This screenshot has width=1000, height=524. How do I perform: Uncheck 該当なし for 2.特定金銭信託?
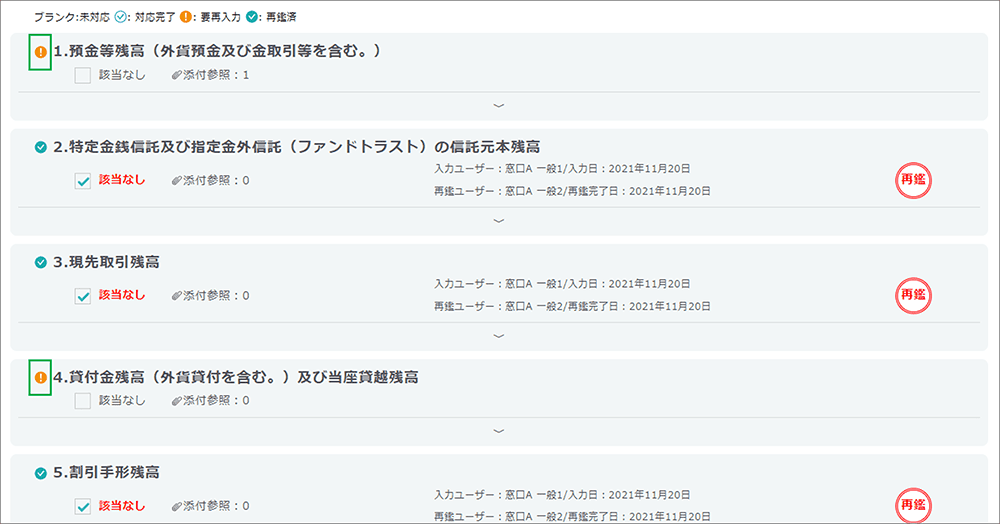(83, 181)
